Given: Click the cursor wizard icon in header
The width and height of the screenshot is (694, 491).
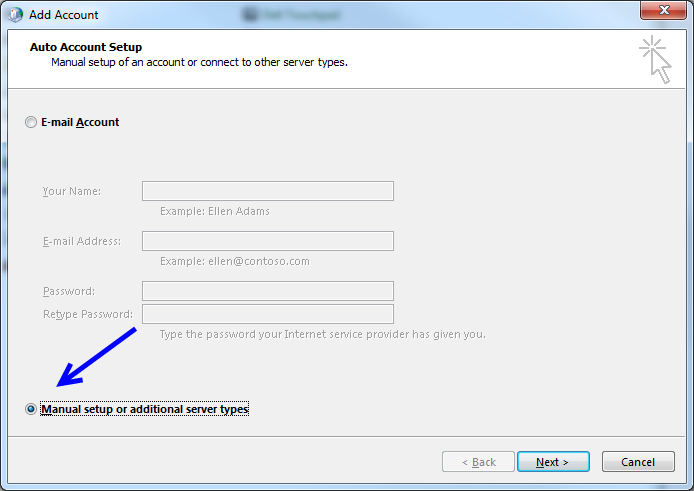Looking at the screenshot, I should click(656, 60).
